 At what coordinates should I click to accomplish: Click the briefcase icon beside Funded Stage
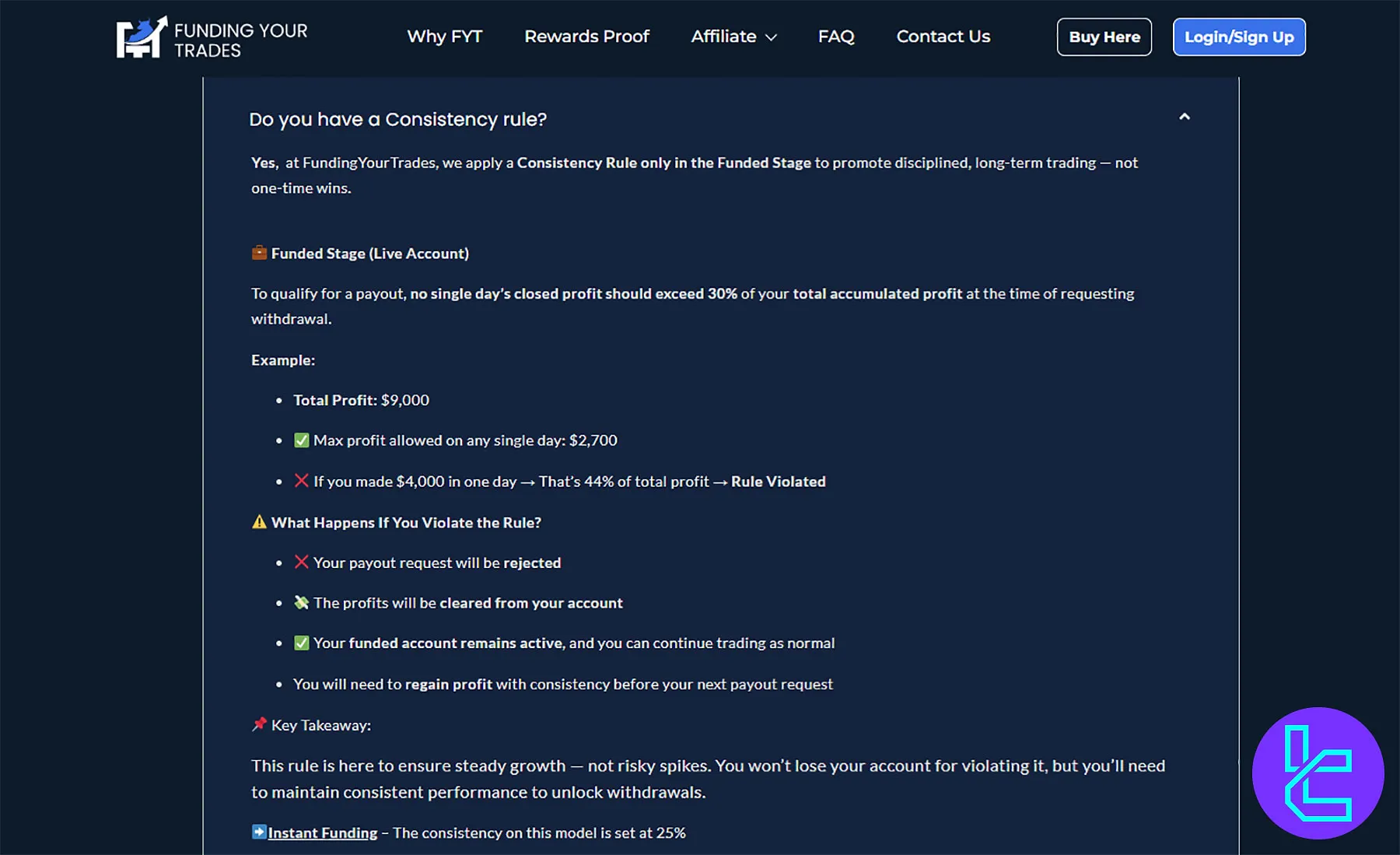(x=259, y=253)
